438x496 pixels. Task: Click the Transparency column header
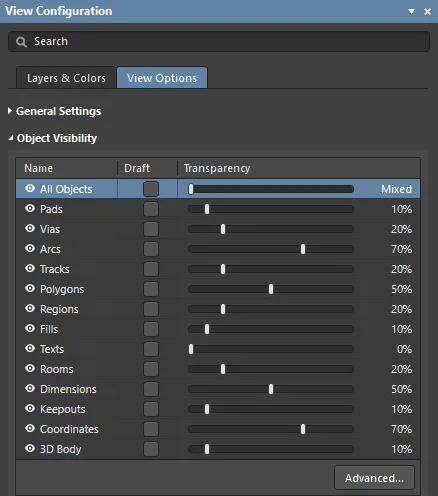click(x=217, y=168)
